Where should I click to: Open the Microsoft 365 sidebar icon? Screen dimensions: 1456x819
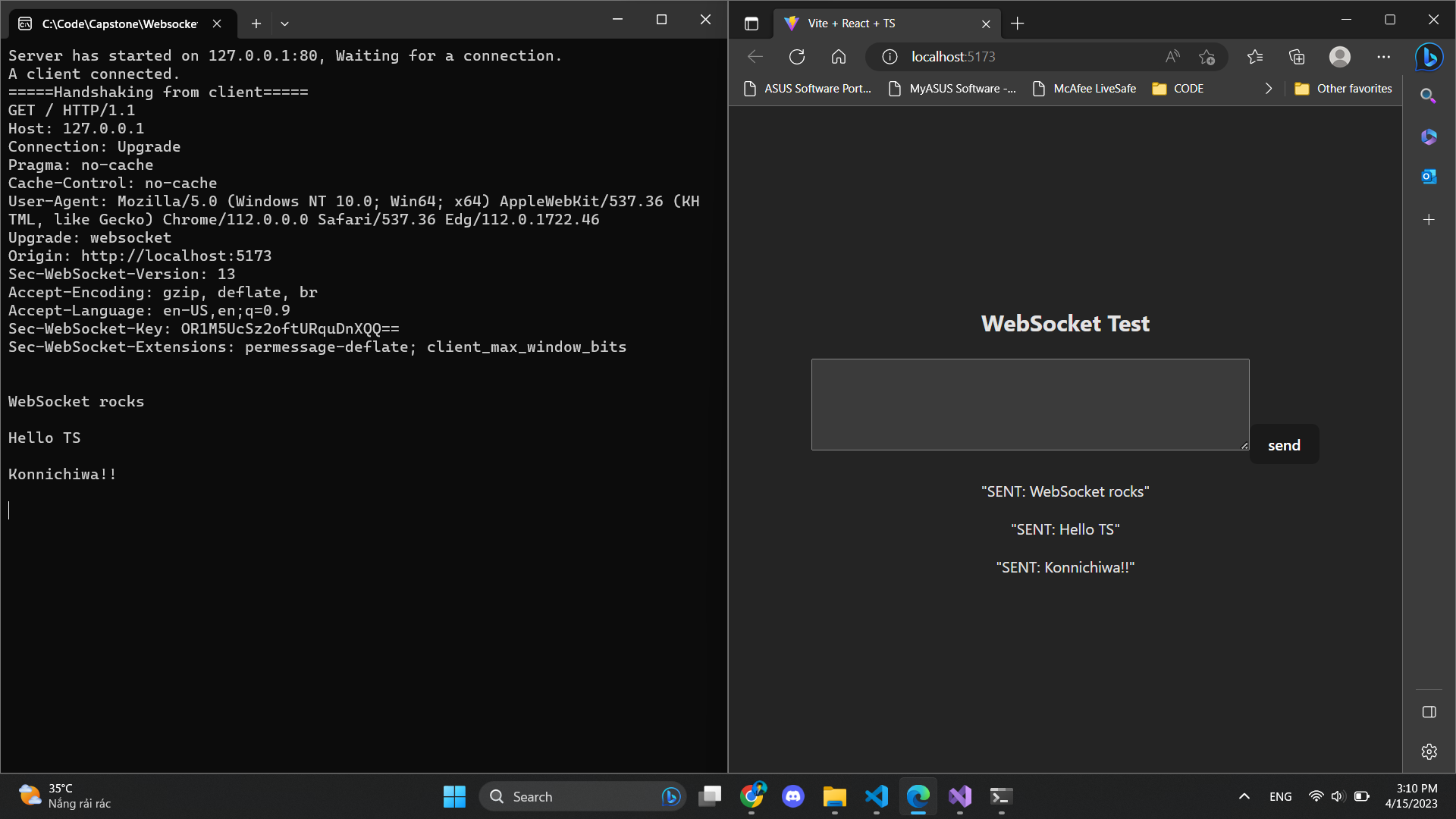pos(1429,136)
